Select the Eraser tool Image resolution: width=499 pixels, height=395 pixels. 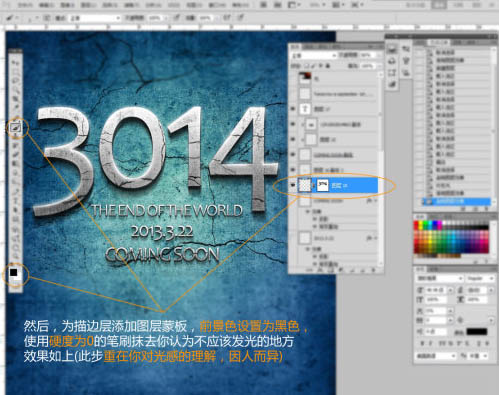(x=15, y=155)
